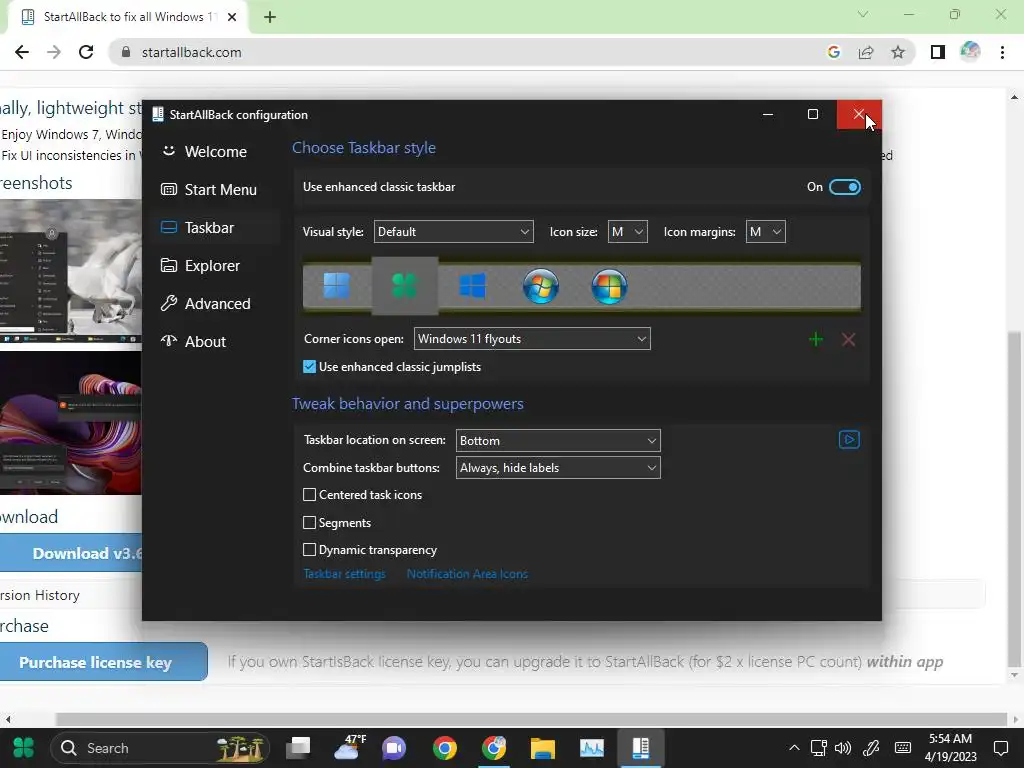This screenshot has width=1024, height=768.
Task: Open new Chrome tab with plus
Action: [x=270, y=17]
